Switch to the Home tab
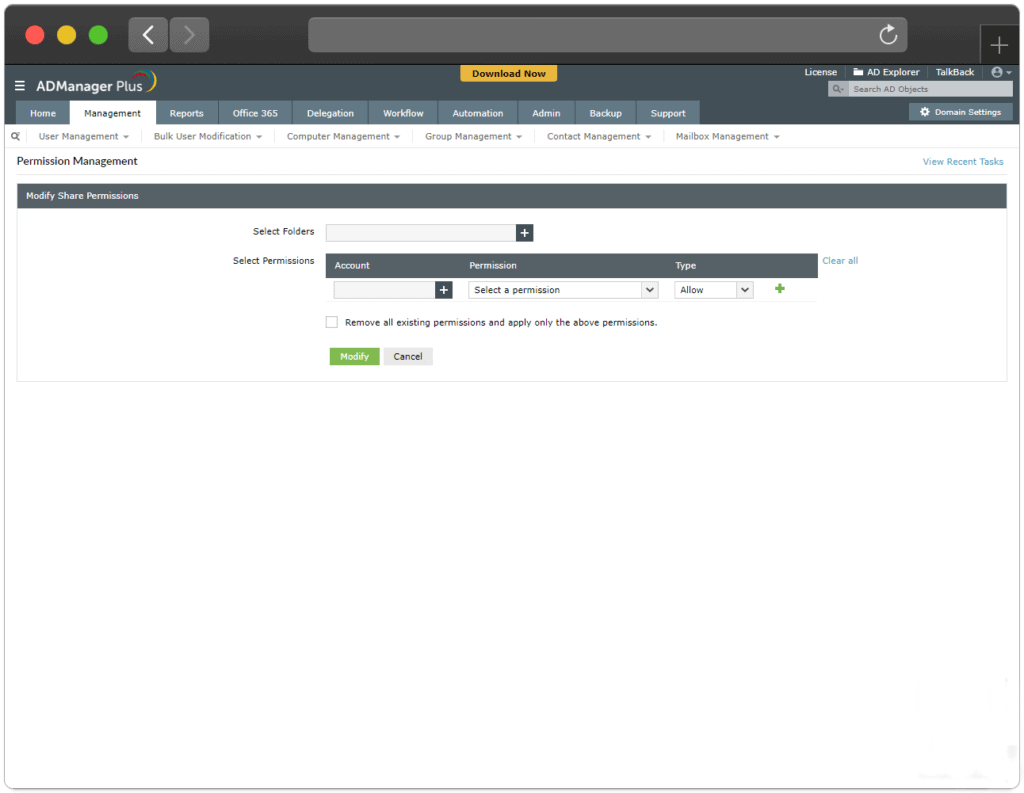The image size is (1024, 793). pos(43,113)
